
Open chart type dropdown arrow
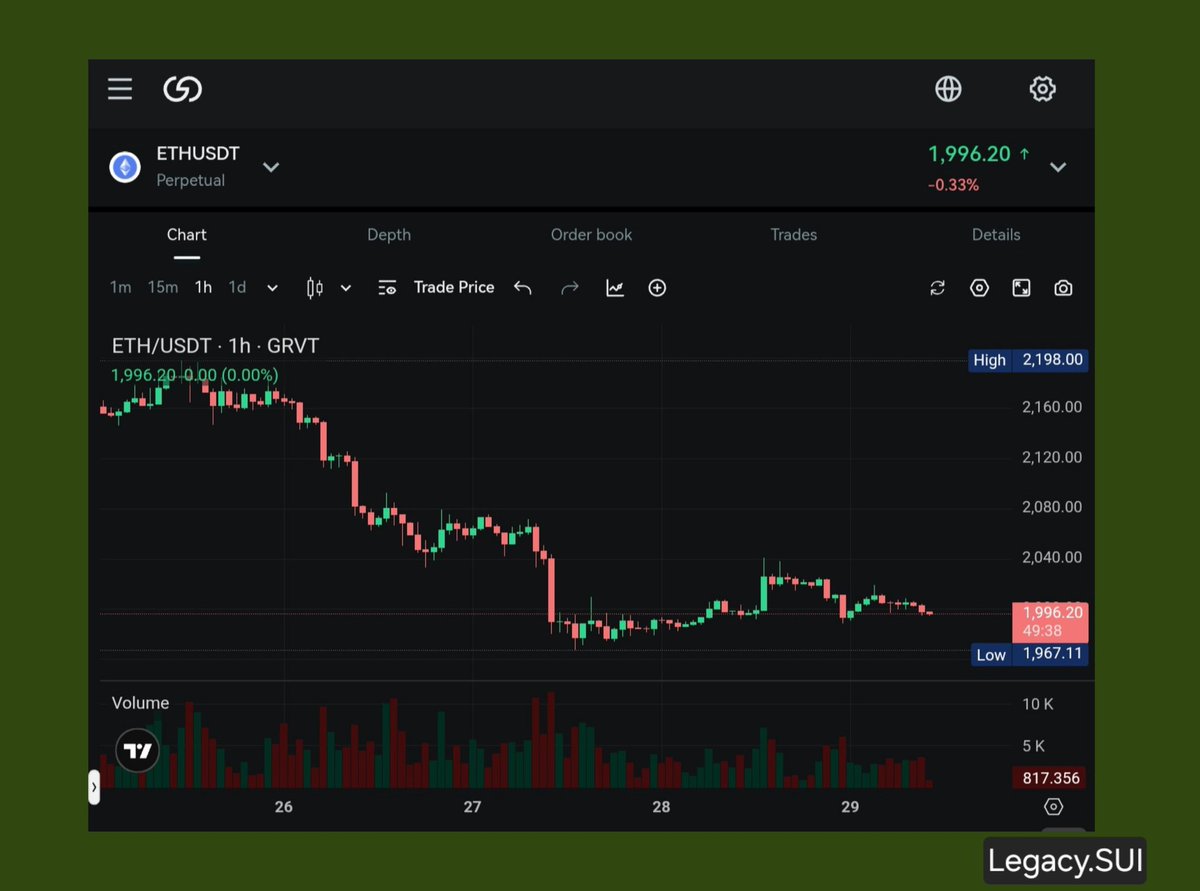pyautogui.click(x=346, y=288)
